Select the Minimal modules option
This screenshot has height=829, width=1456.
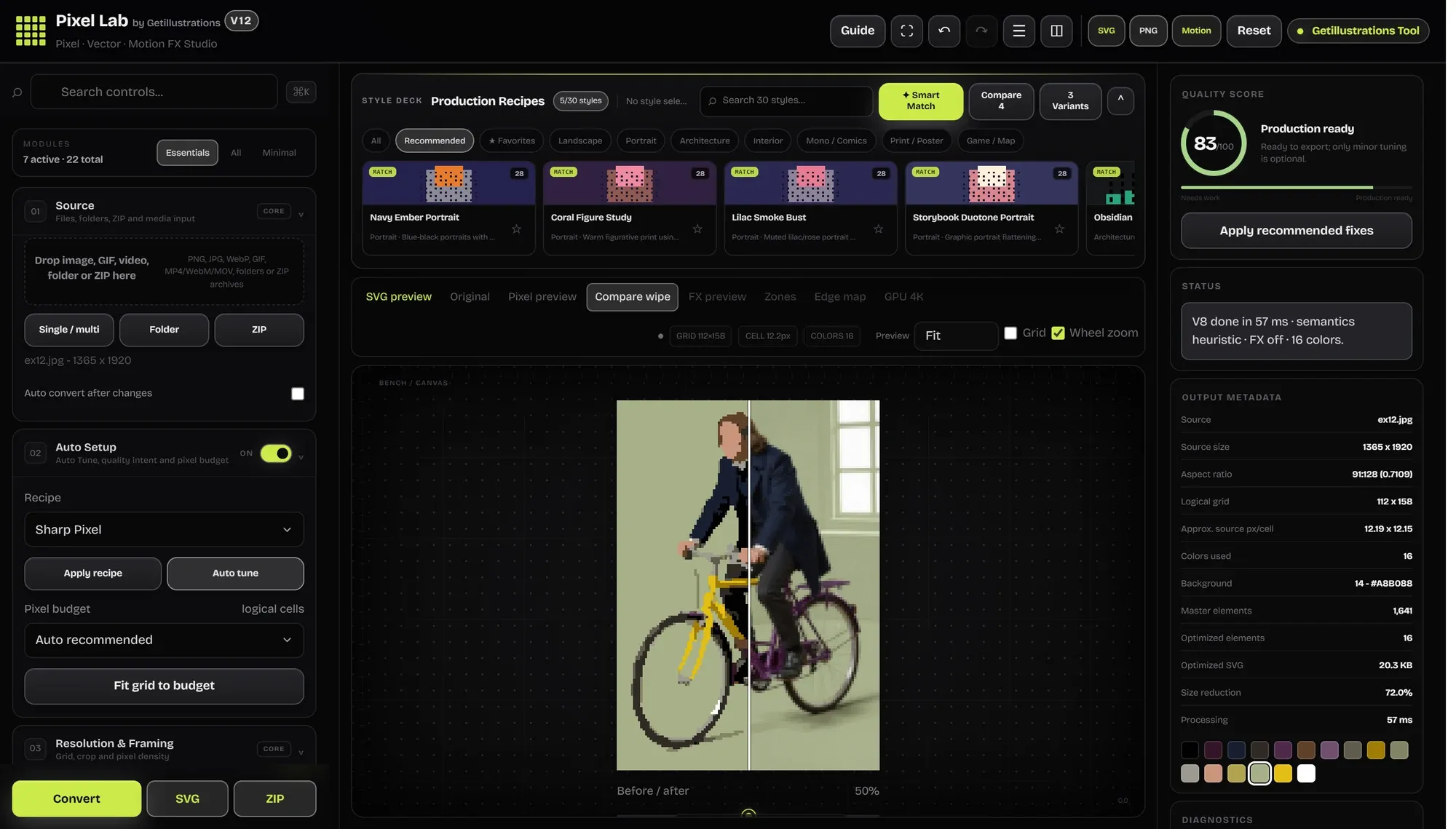[x=279, y=153]
